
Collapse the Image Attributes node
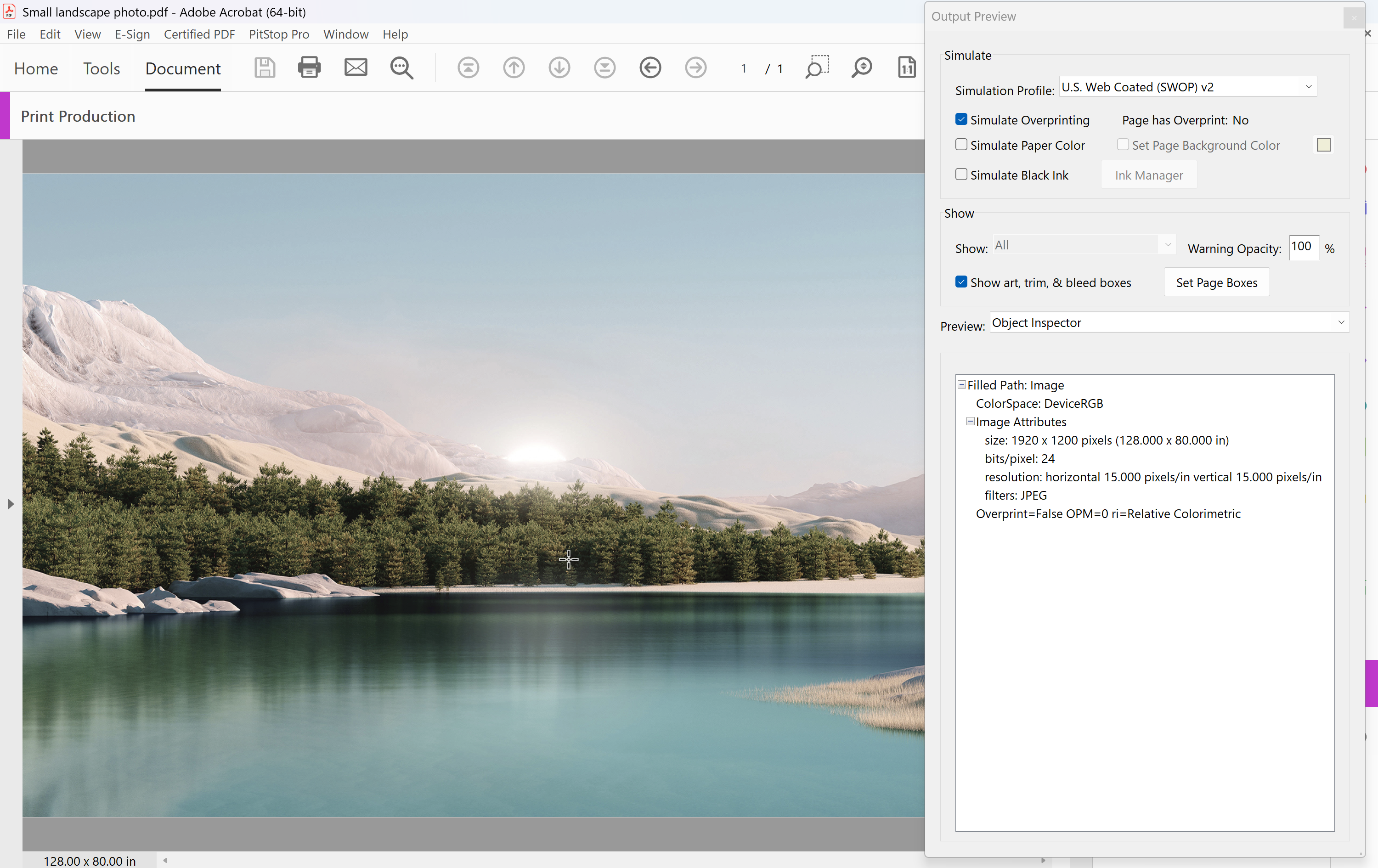click(x=970, y=421)
